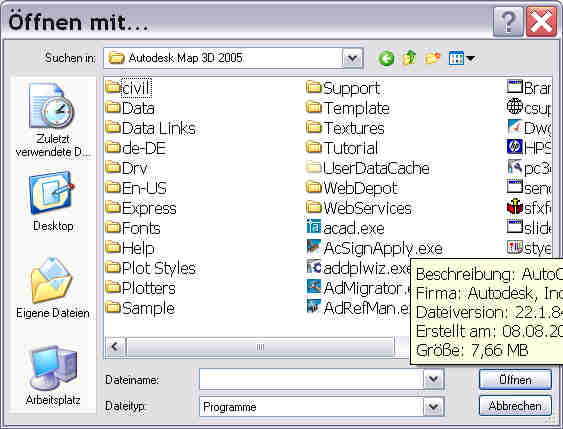This screenshot has height=429, width=563.
Task: Select the Tutorial folder
Action: (x=343, y=148)
